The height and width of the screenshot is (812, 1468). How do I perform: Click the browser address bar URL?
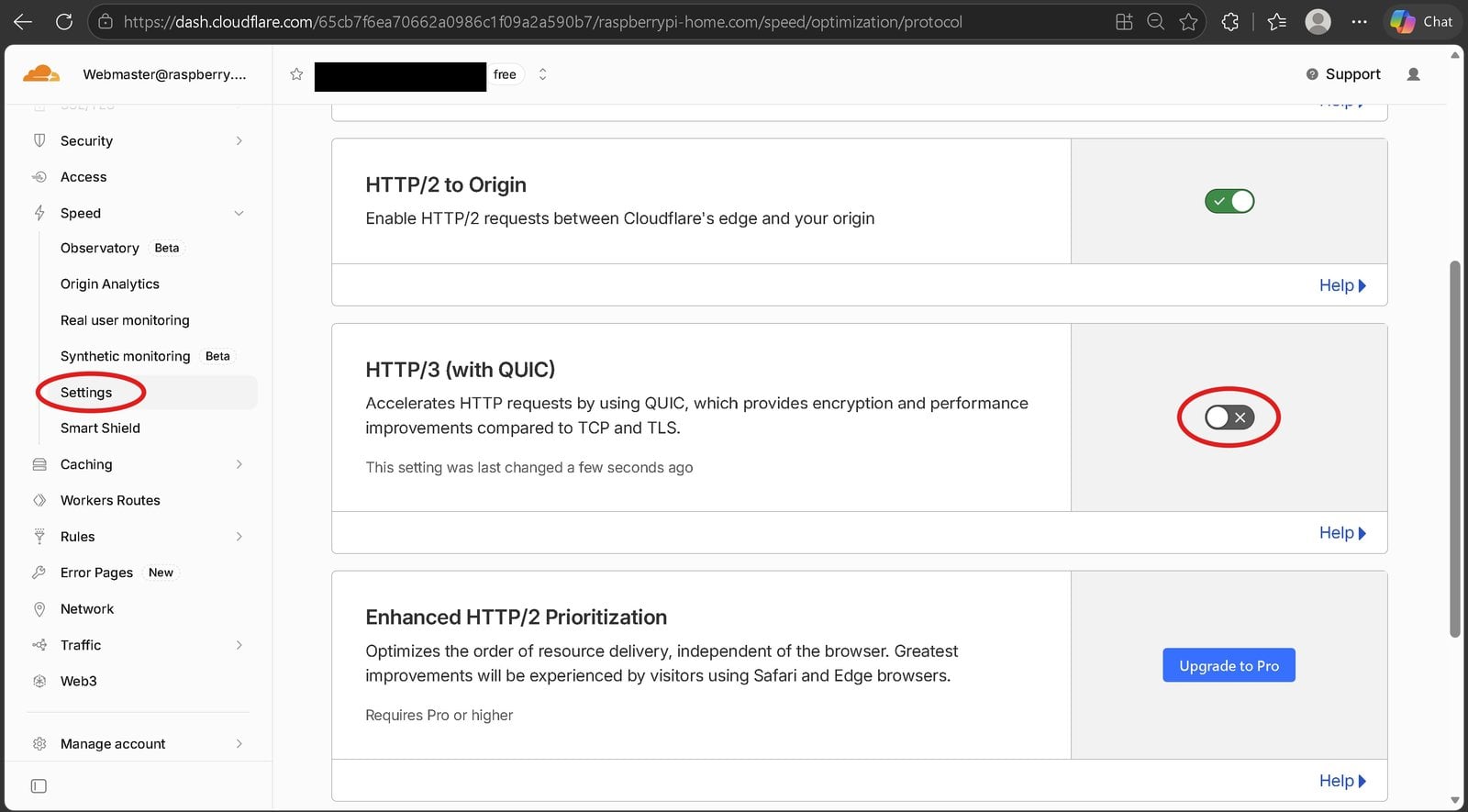pos(543,22)
